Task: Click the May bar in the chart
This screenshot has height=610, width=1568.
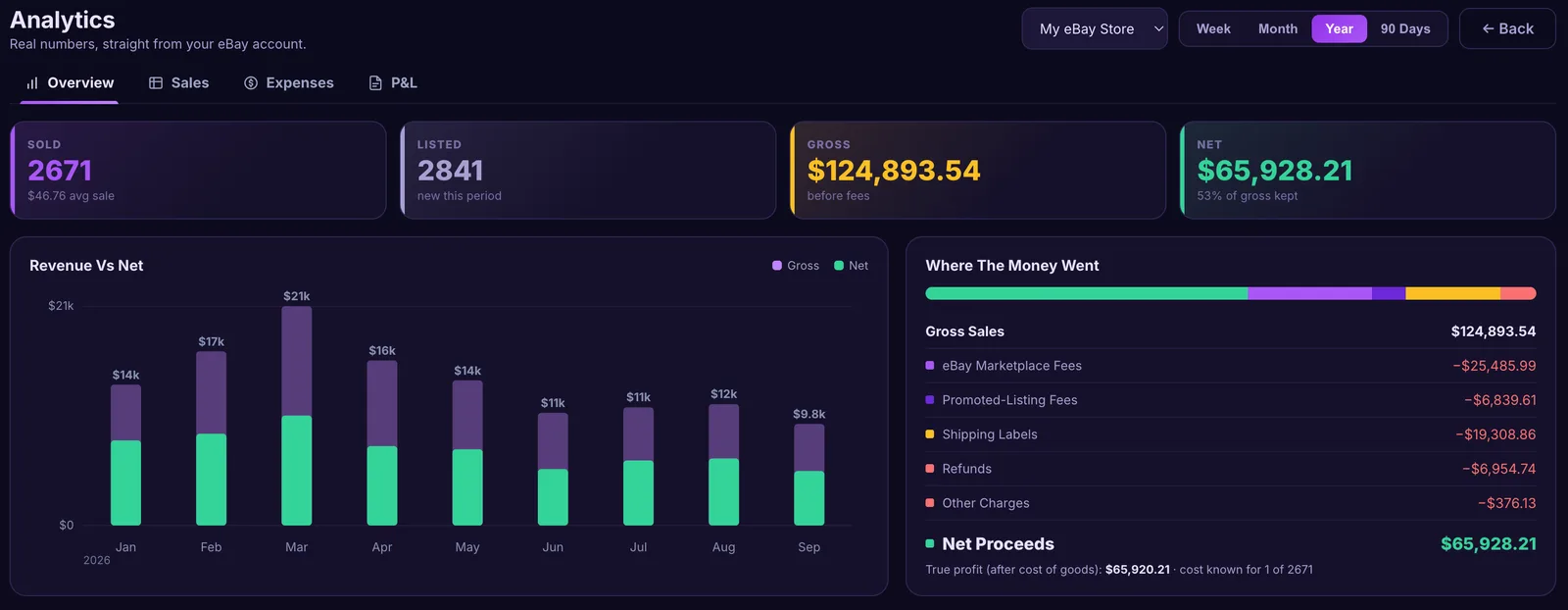Action: (467, 453)
